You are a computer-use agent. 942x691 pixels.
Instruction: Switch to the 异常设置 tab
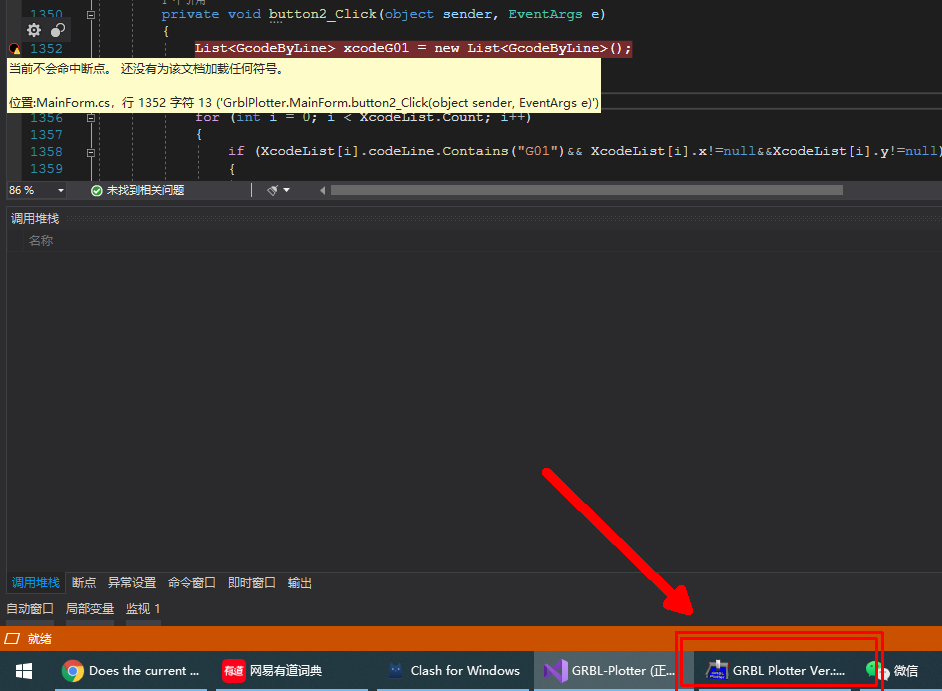click(x=132, y=583)
